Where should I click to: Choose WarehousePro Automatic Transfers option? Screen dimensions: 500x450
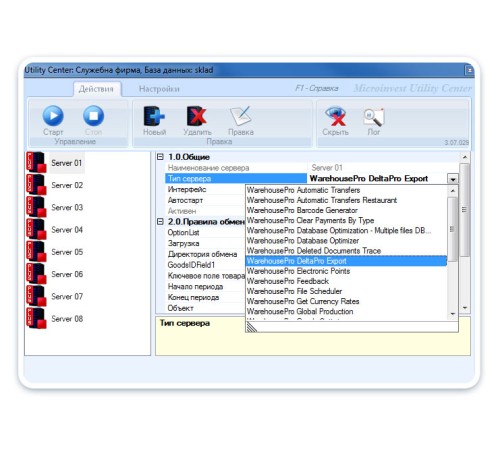coord(346,190)
